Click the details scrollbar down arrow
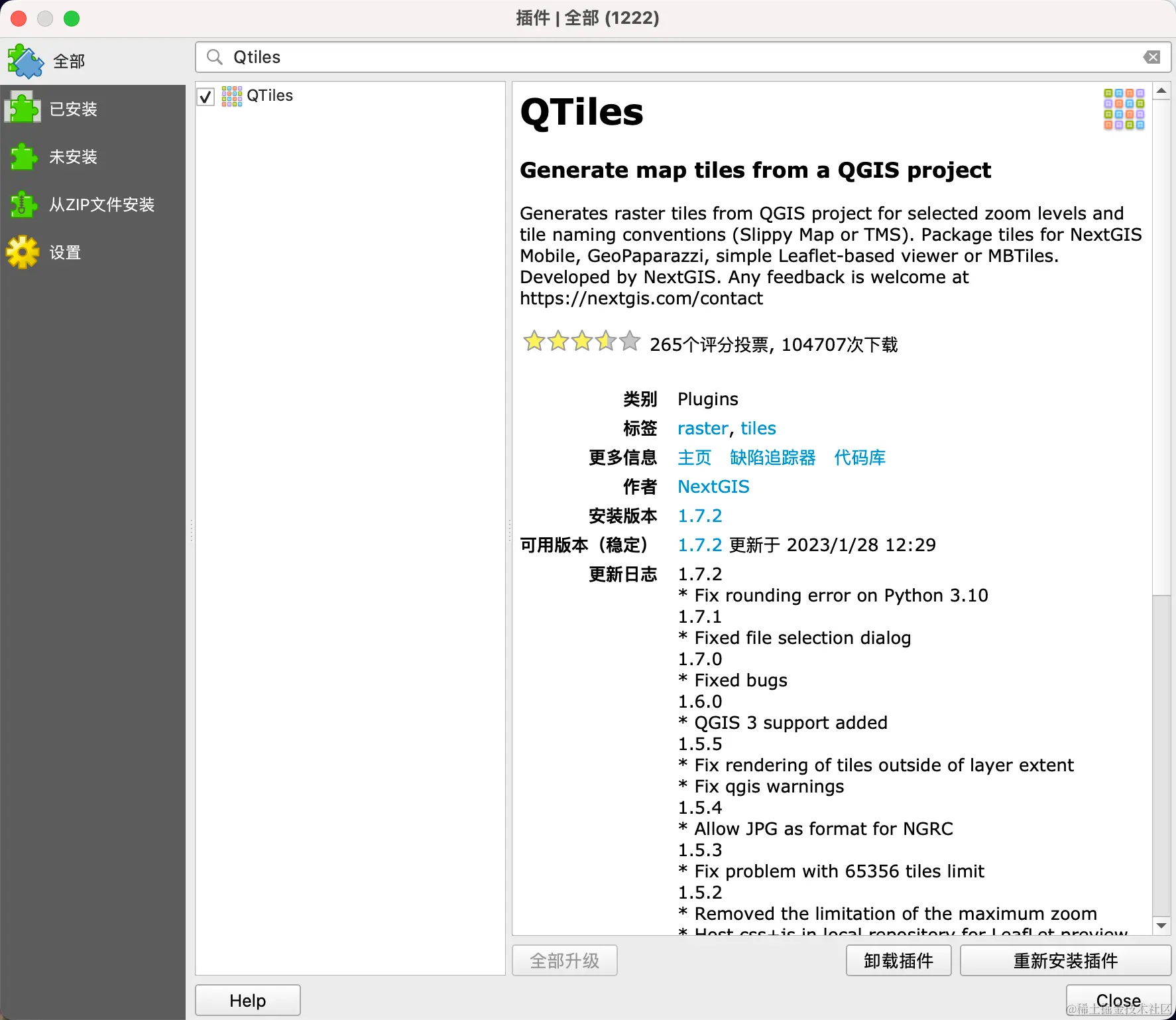This screenshot has height=1020, width=1176. tap(1161, 926)
